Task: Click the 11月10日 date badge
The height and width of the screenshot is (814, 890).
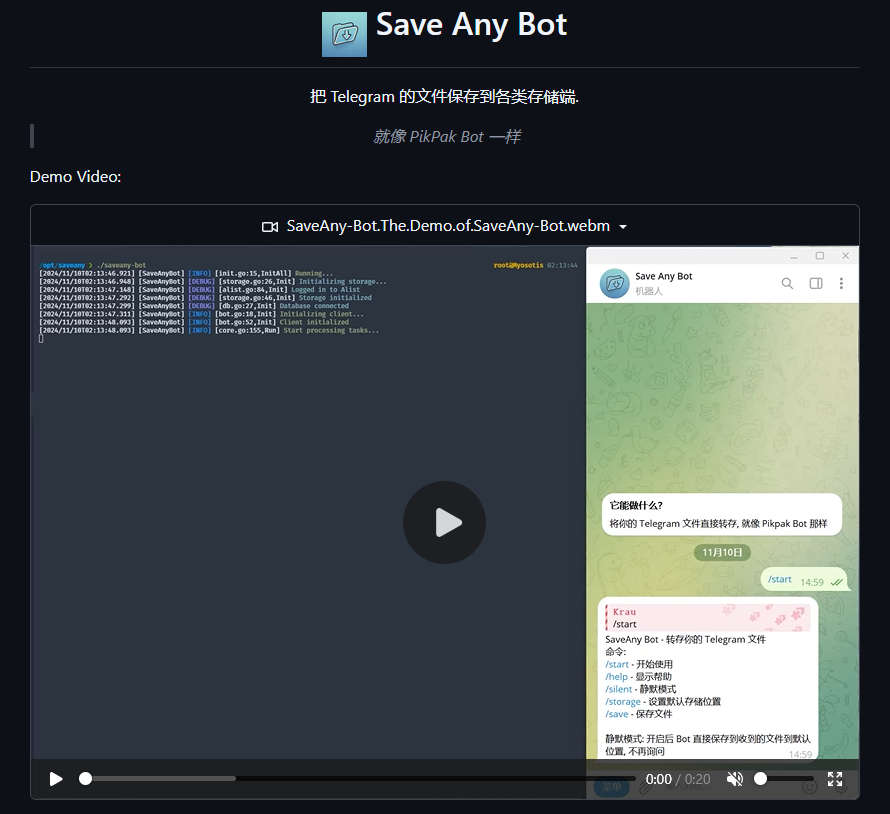Action: (722, 552)
